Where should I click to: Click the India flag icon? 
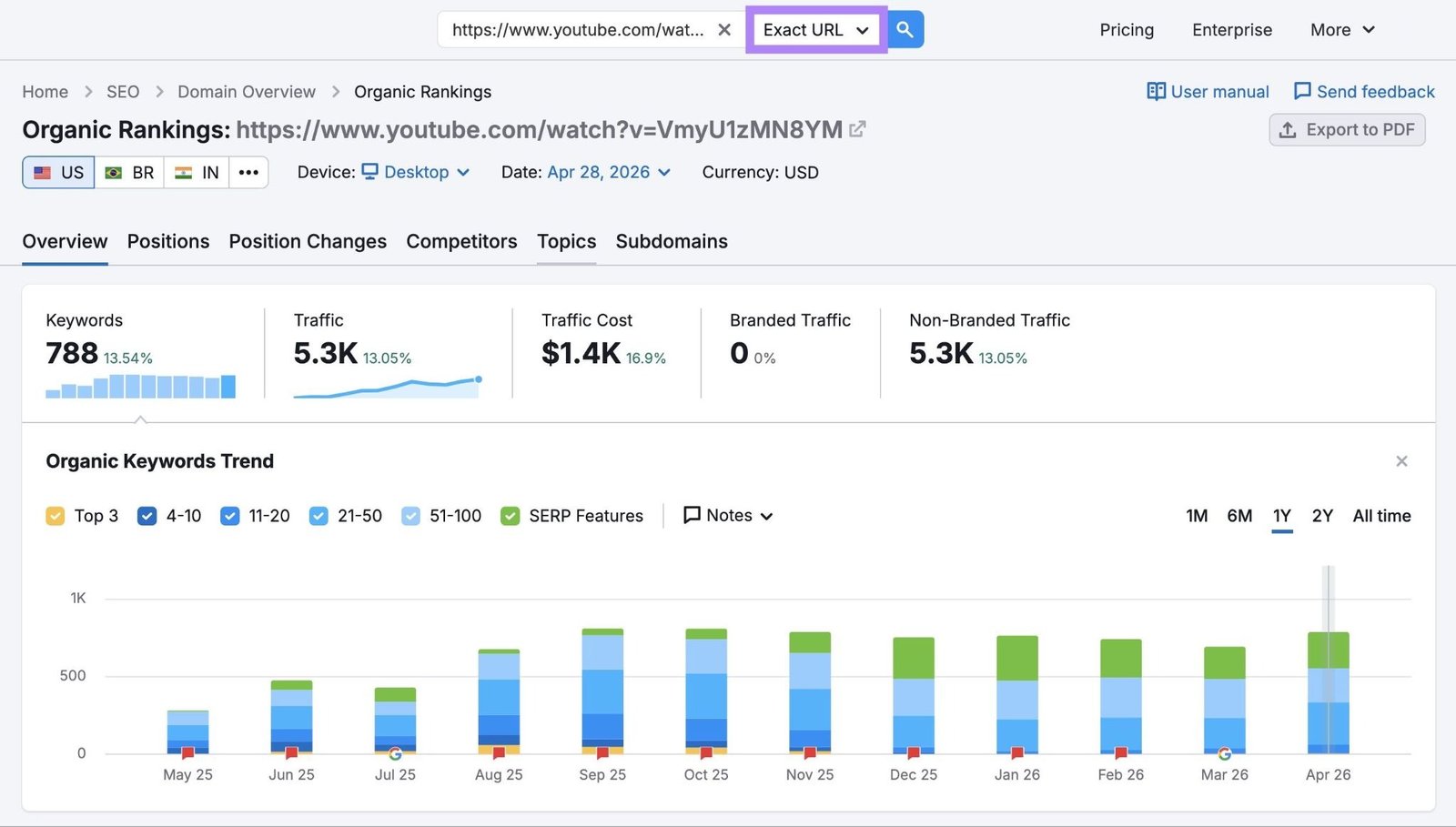(x=184, y=172)
